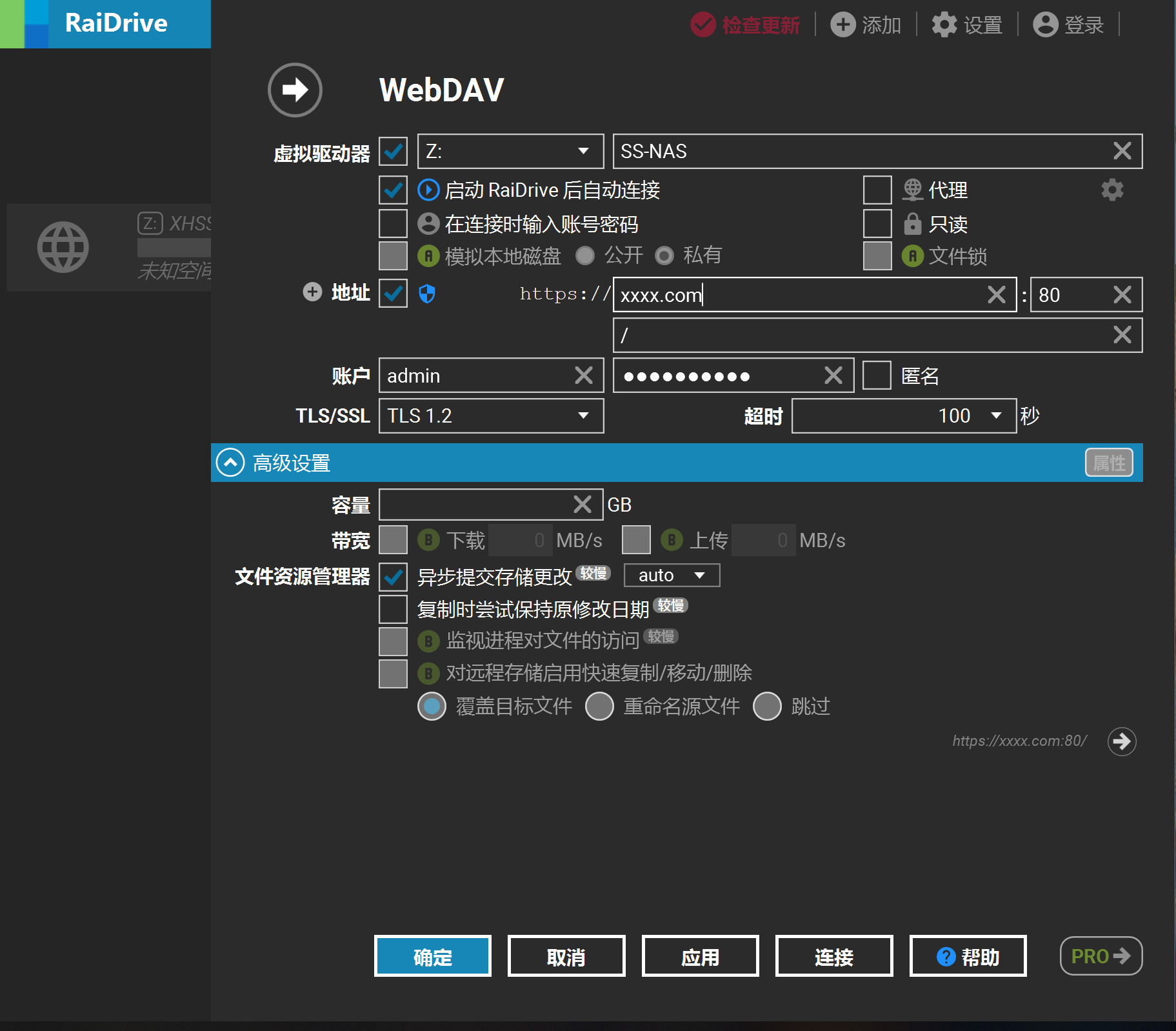Click the globe icon of the Z: drive in sidebar

[x=63, y=247]
